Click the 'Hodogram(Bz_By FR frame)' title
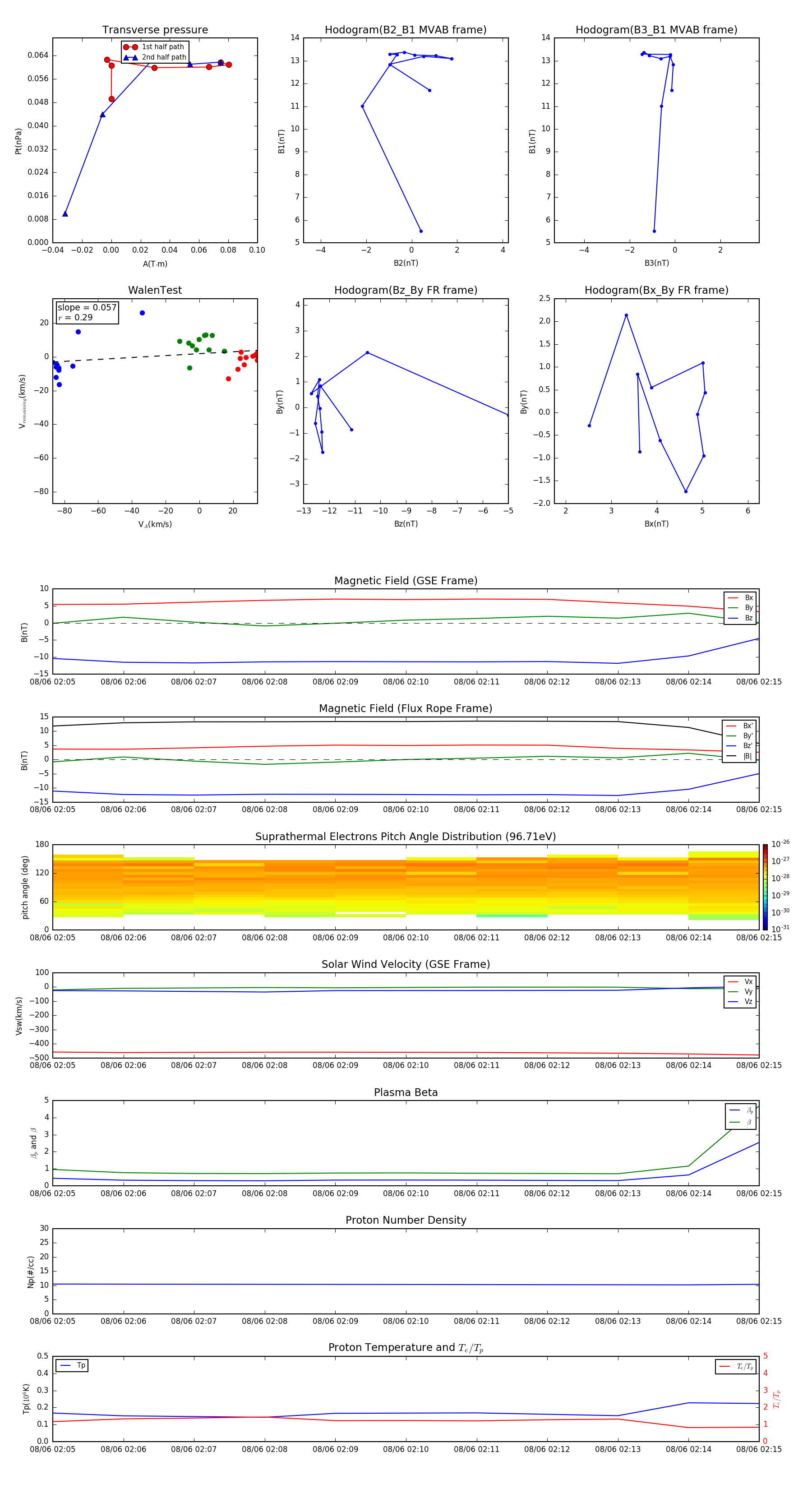Screen dimensions: 812x1489 coord(406,290)
